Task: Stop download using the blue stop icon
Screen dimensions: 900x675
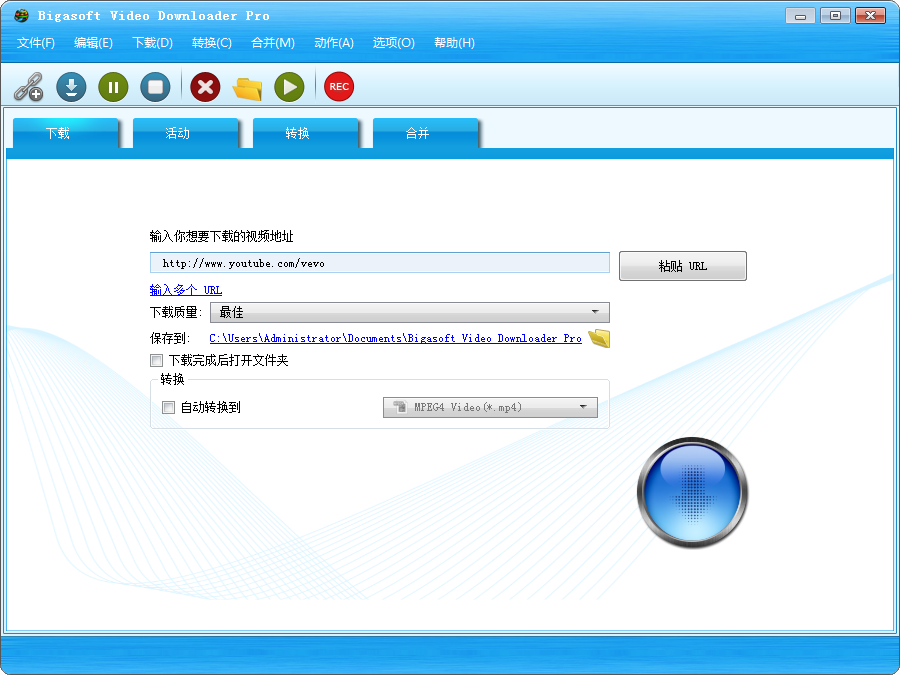Action: tap(155, 87)
